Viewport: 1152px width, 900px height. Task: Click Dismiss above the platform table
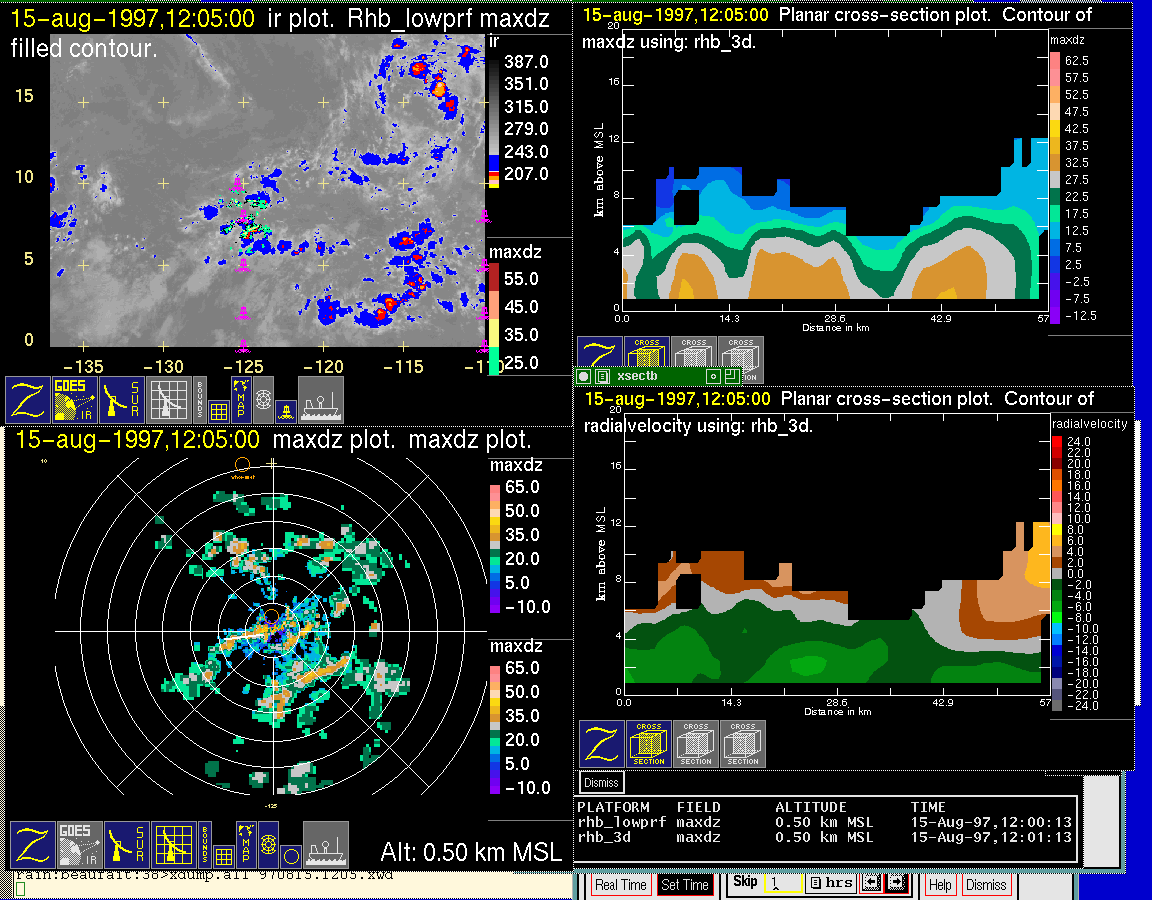point(602,782)
